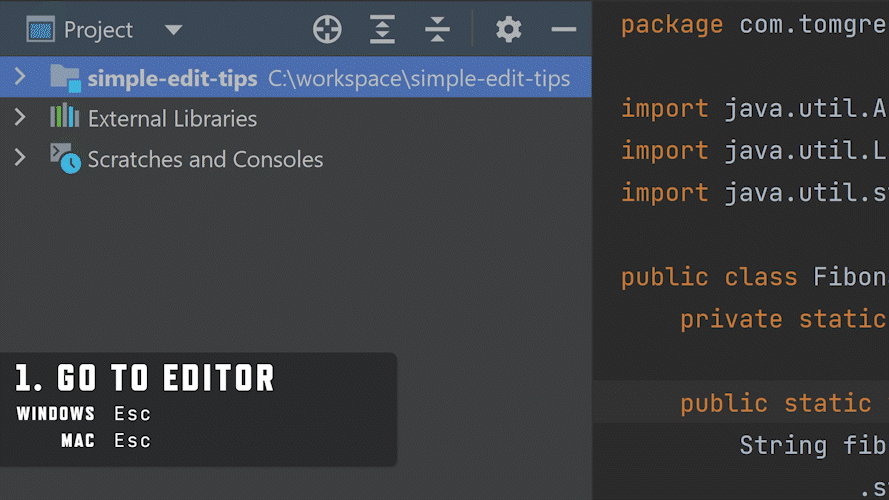Hide the Project tool window with minus icon
This screenshot has height=500, width=889.
[x=563, y=30]
